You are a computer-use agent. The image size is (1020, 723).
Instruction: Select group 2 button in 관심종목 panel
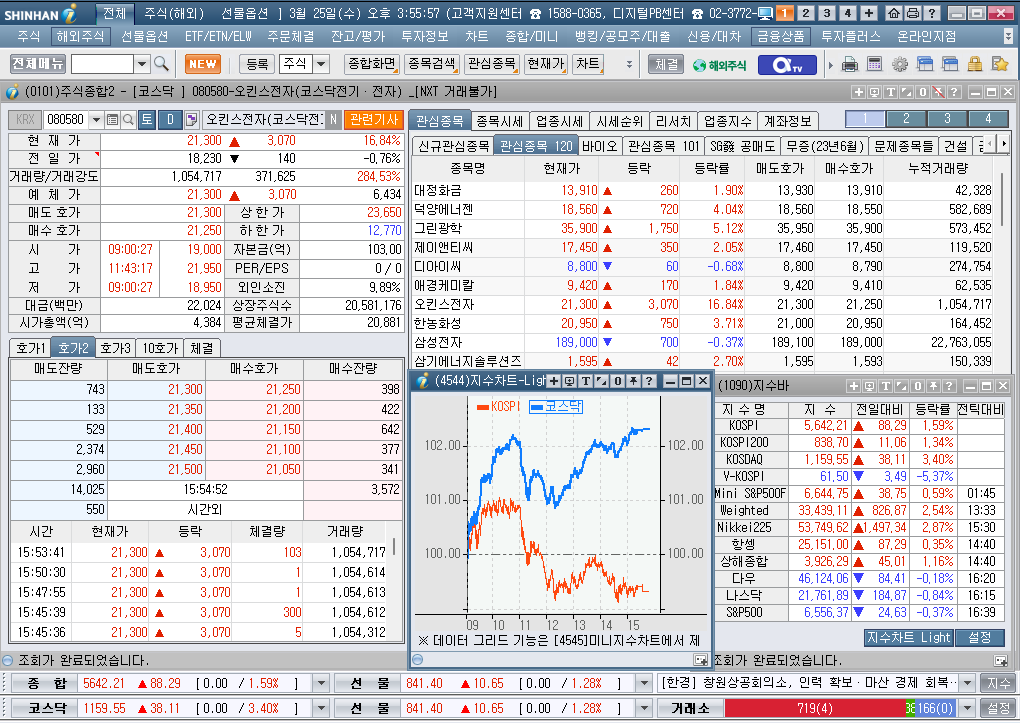(x=906, y=119)
